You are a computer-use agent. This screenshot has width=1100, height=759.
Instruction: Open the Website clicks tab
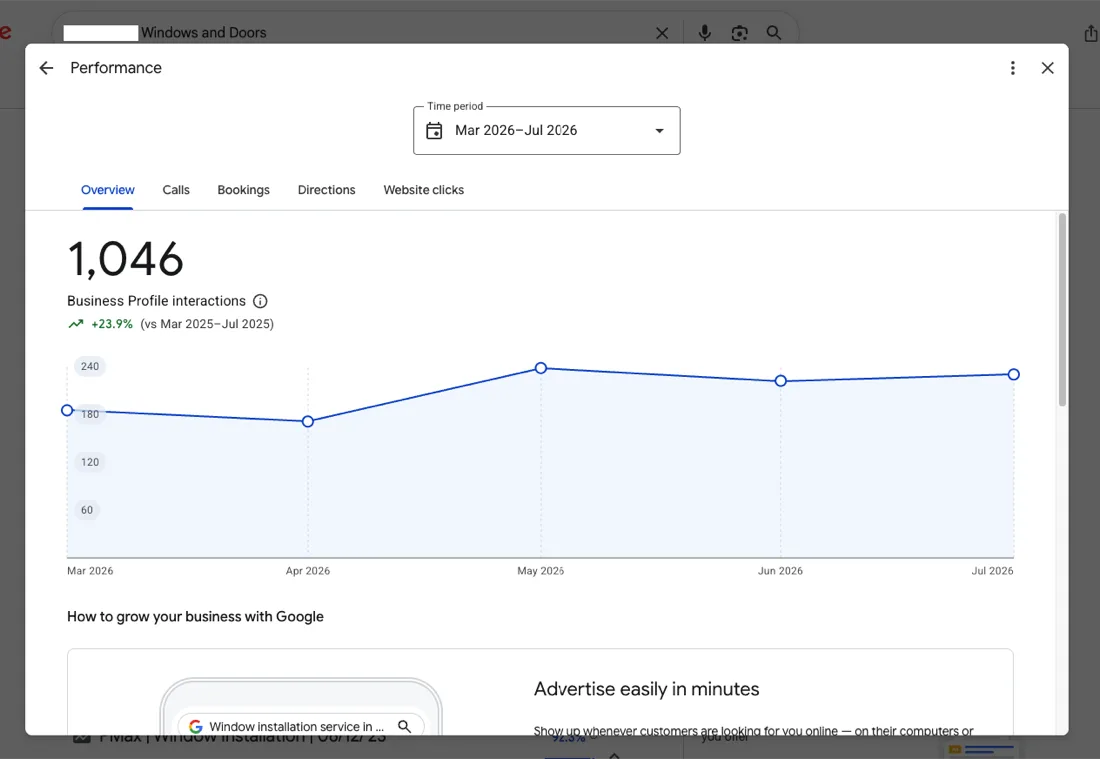coord(424,190)
